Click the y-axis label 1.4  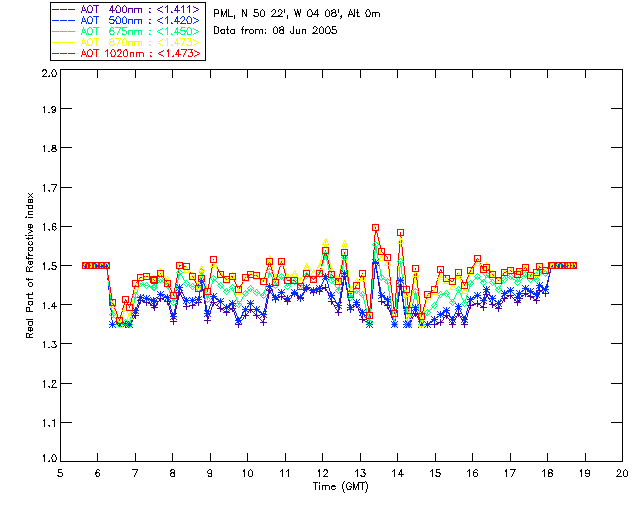[x=49, y=305]
